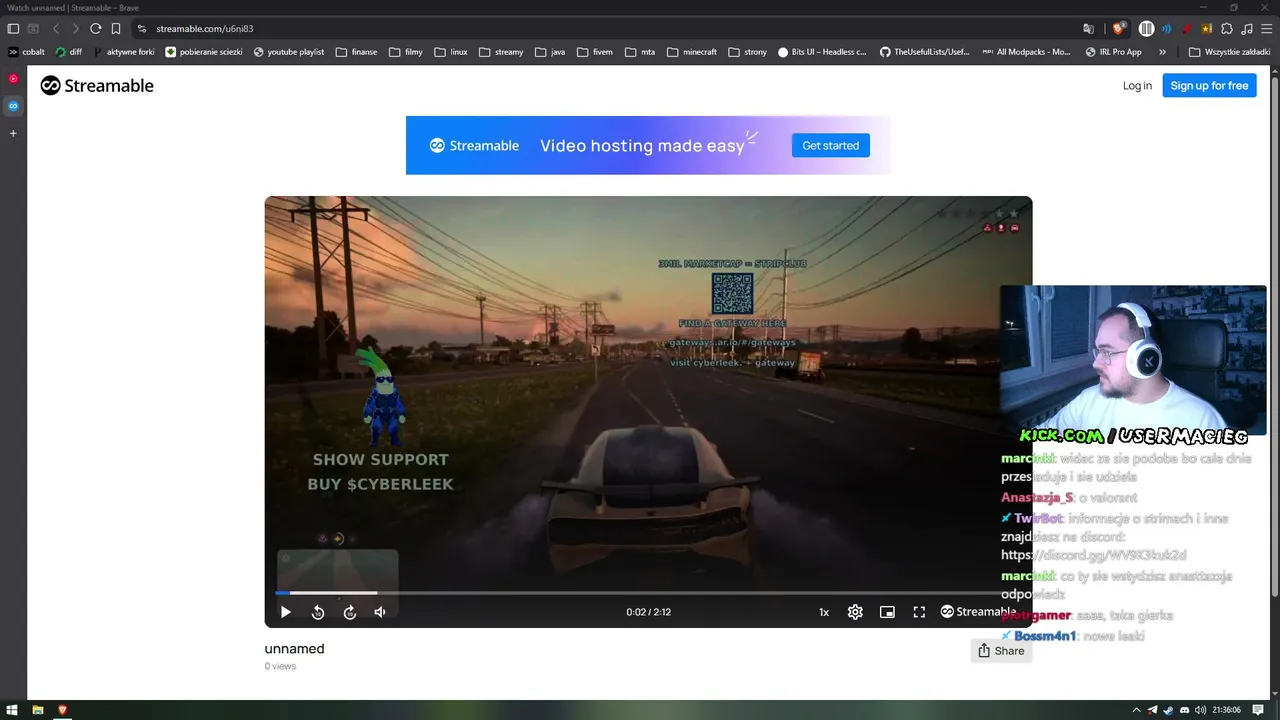Expand the fivem bookmark folder
Screen dimensions: 1280x720
coord(594,52)
